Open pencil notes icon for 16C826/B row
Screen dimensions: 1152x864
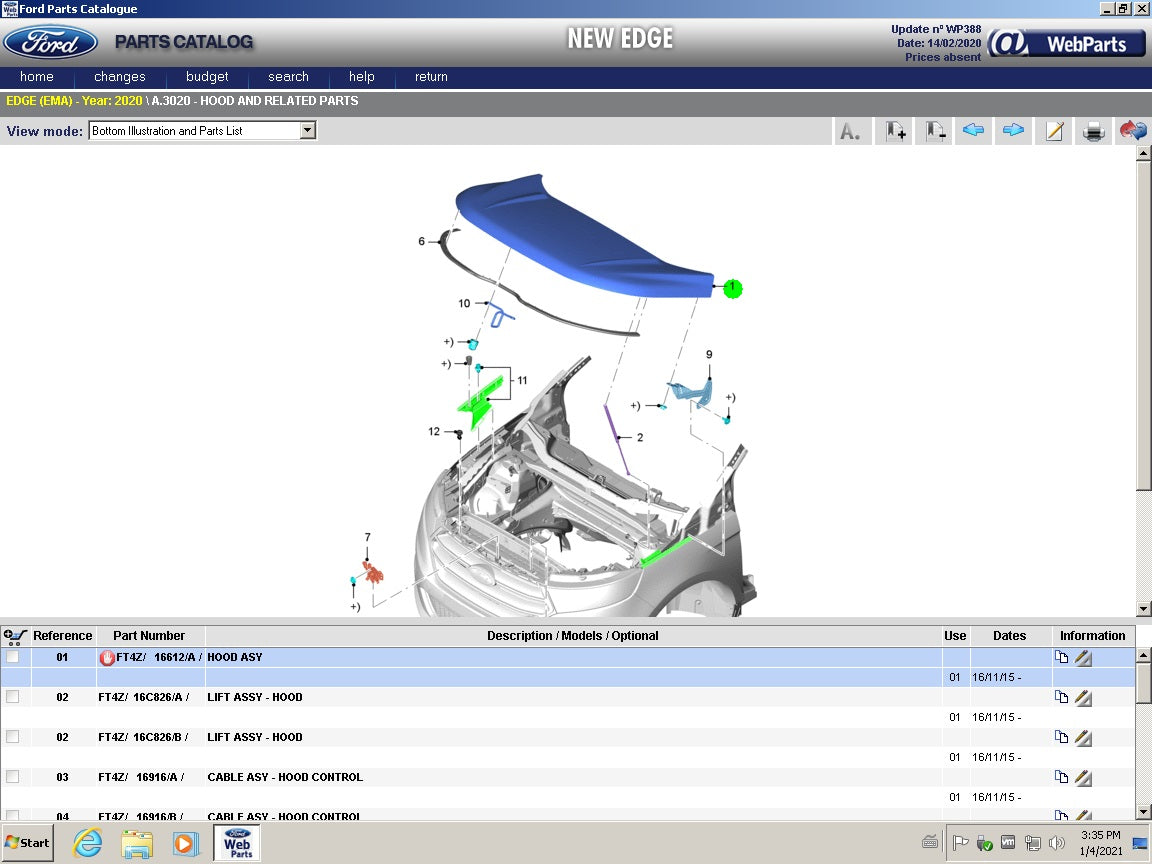point(1083,737)
